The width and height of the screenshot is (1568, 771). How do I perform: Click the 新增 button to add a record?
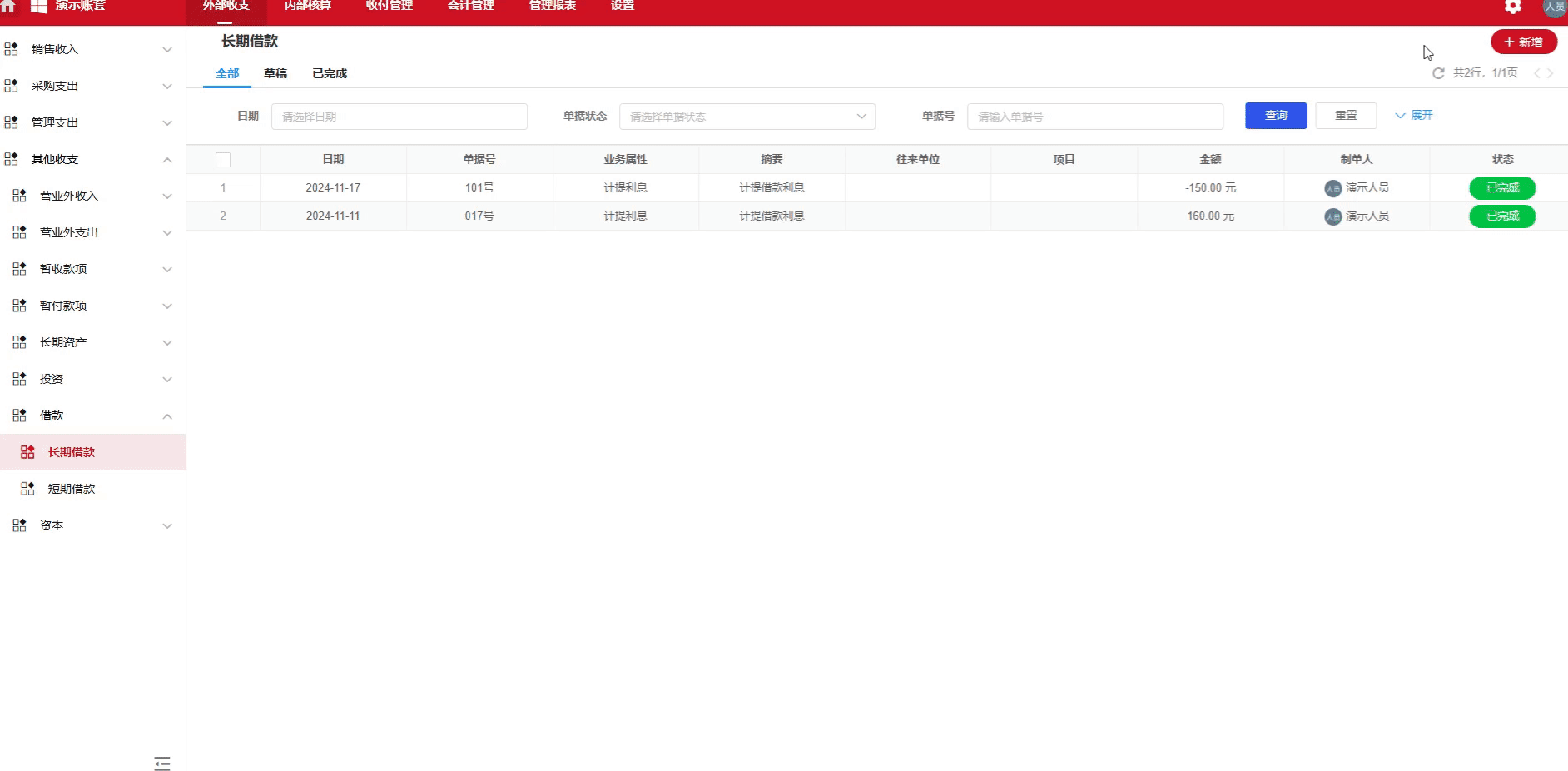click(x=1525, y=41)
